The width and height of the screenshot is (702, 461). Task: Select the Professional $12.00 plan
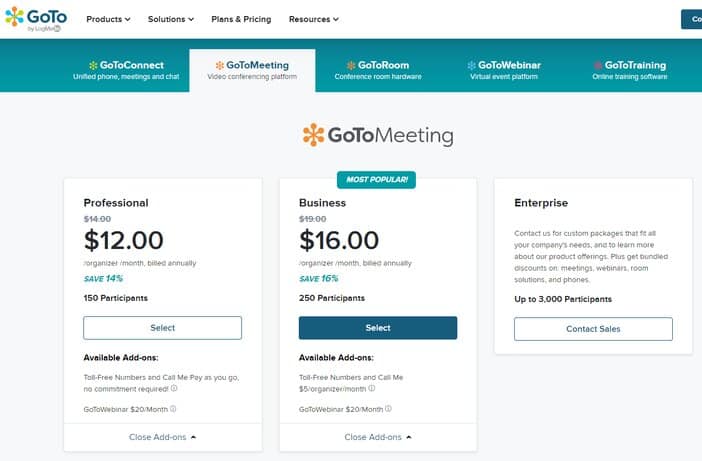163,328
